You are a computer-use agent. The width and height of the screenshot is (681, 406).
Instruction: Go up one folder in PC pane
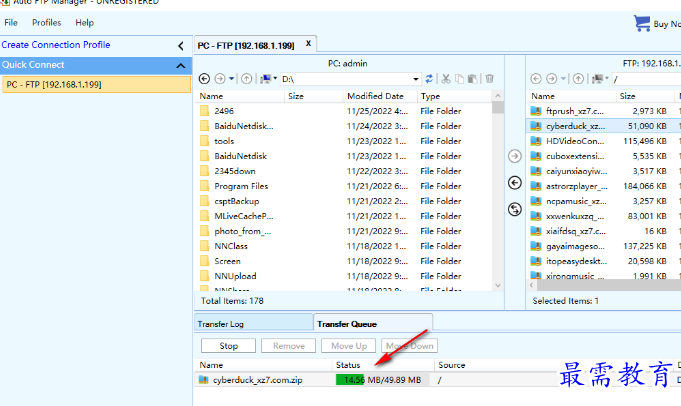pyautogui.click(x=247, y=79)
